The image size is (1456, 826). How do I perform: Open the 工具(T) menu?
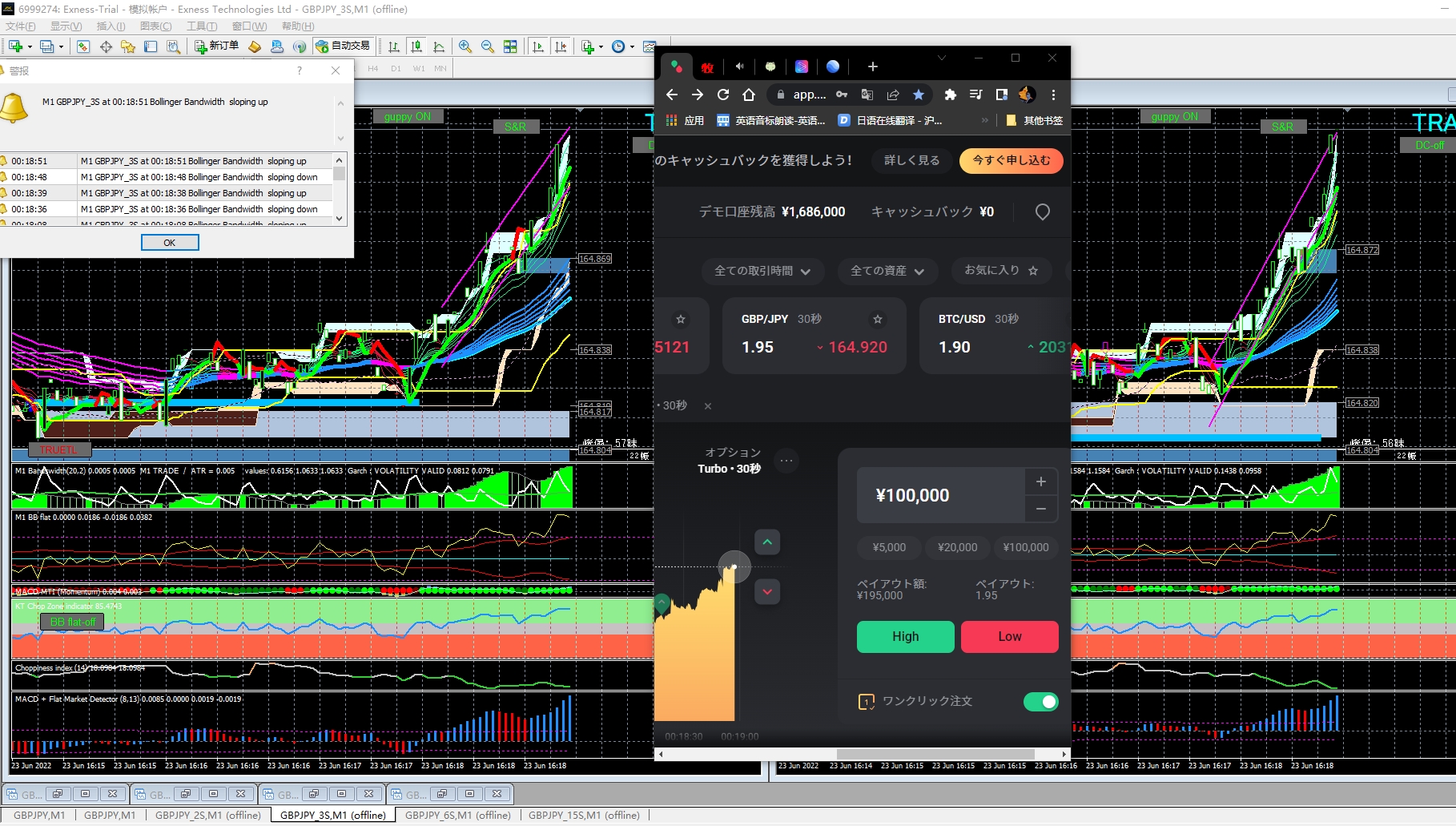point(202,26)
